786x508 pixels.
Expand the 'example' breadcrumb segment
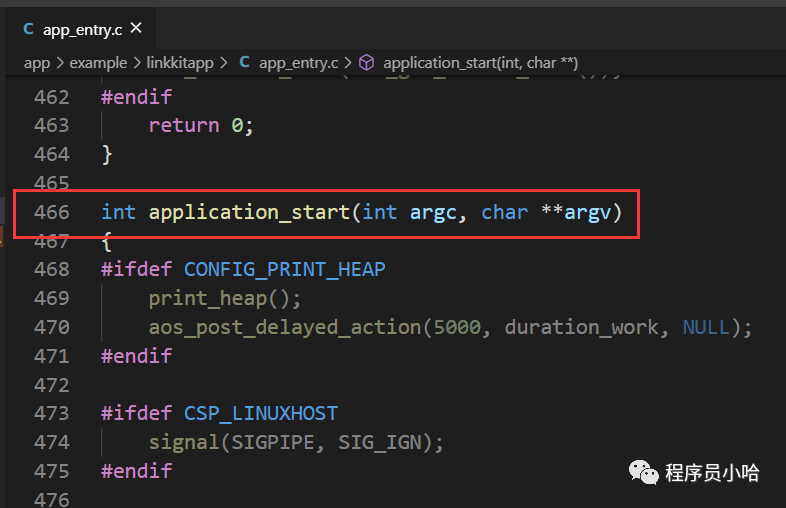pyautogui.click(x=98, y=62)
